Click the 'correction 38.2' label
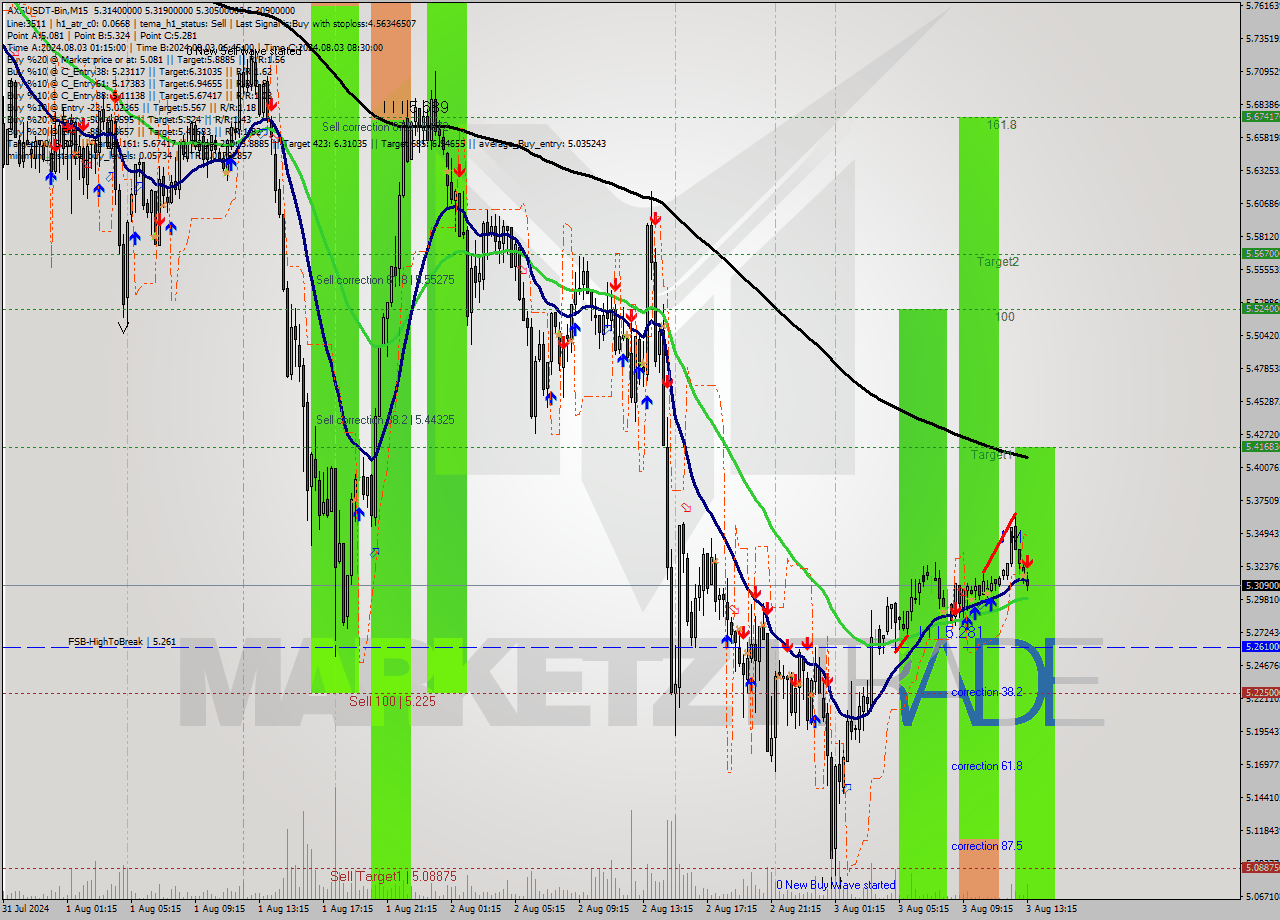 click(986, 692)
